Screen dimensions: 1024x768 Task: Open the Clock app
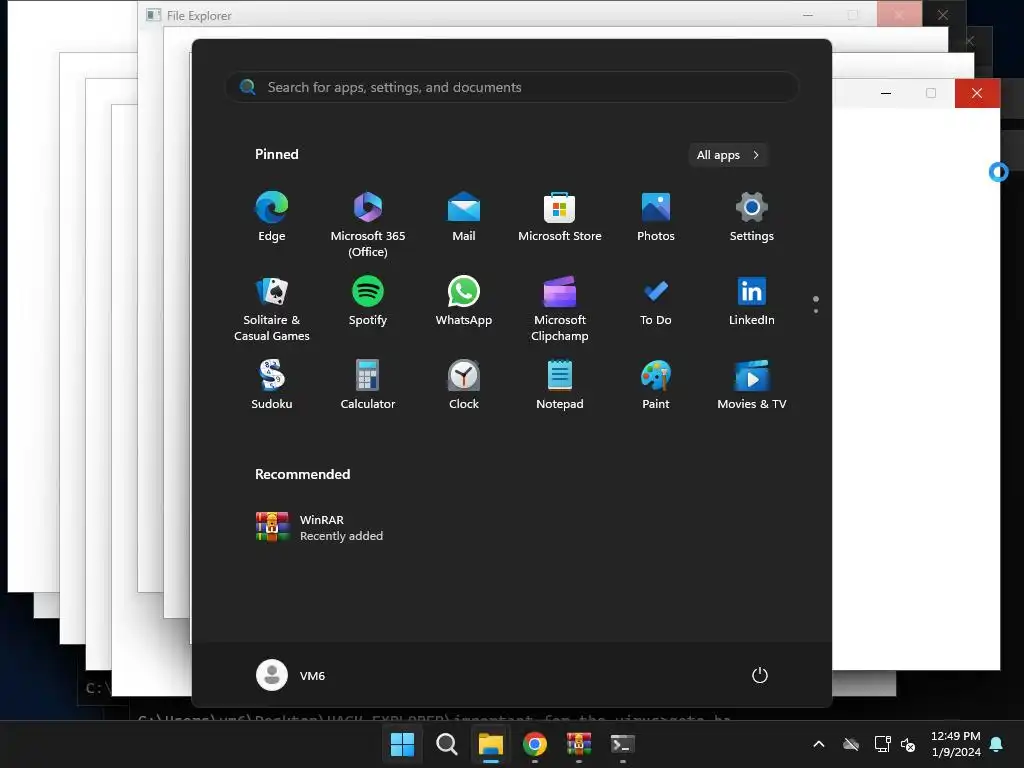(464, 385)
